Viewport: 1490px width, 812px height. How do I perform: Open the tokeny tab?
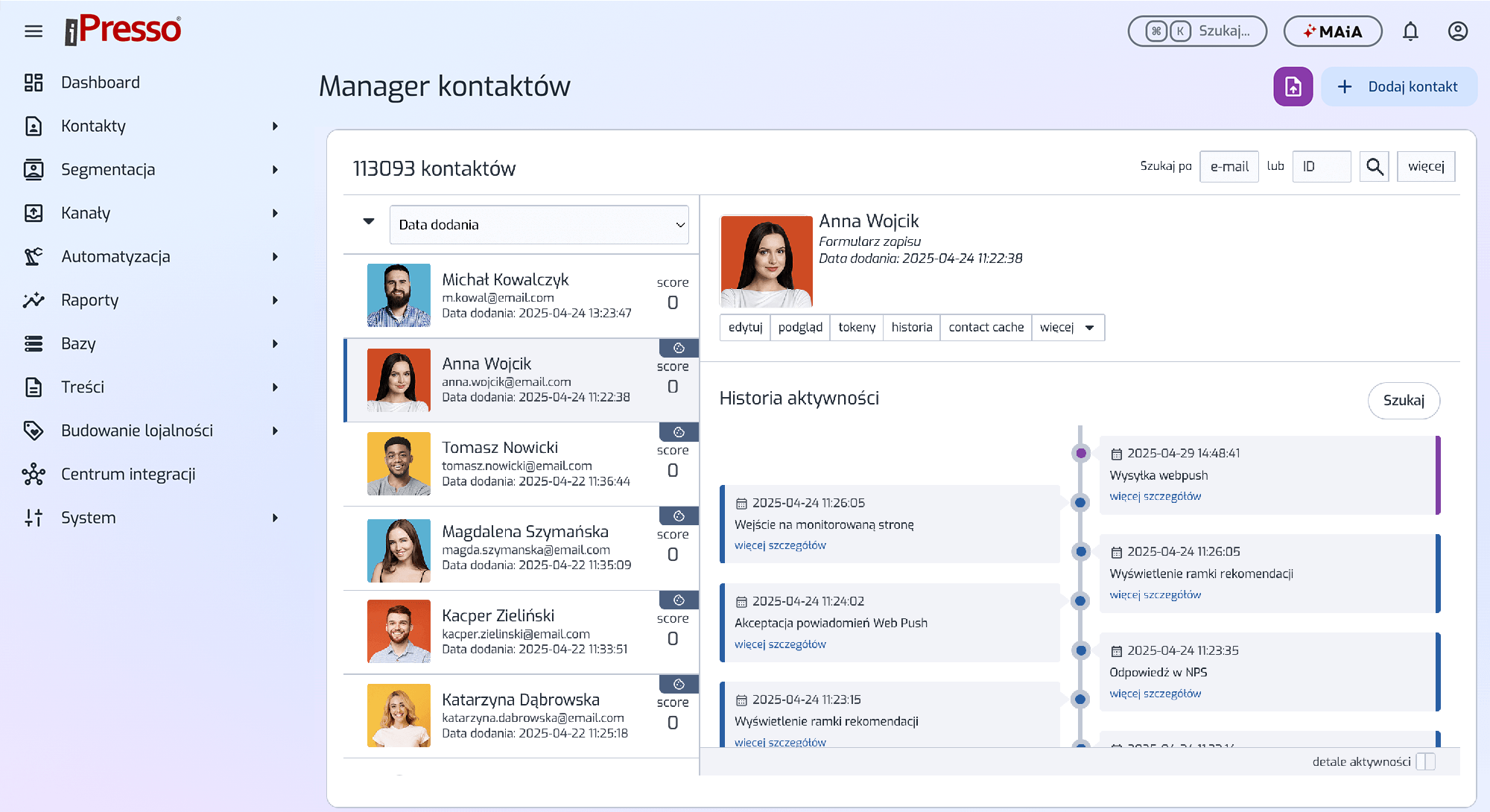[857, 328]
